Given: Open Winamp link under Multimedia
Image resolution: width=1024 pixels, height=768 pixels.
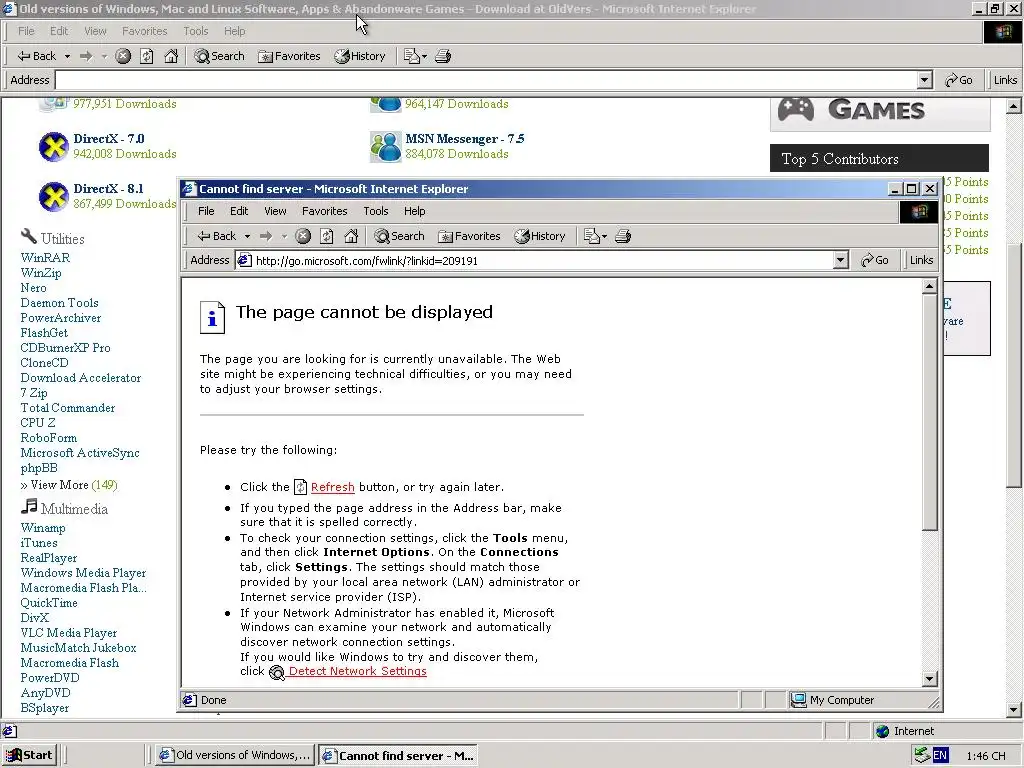Looking at the screenshot, I should point(43,528).
